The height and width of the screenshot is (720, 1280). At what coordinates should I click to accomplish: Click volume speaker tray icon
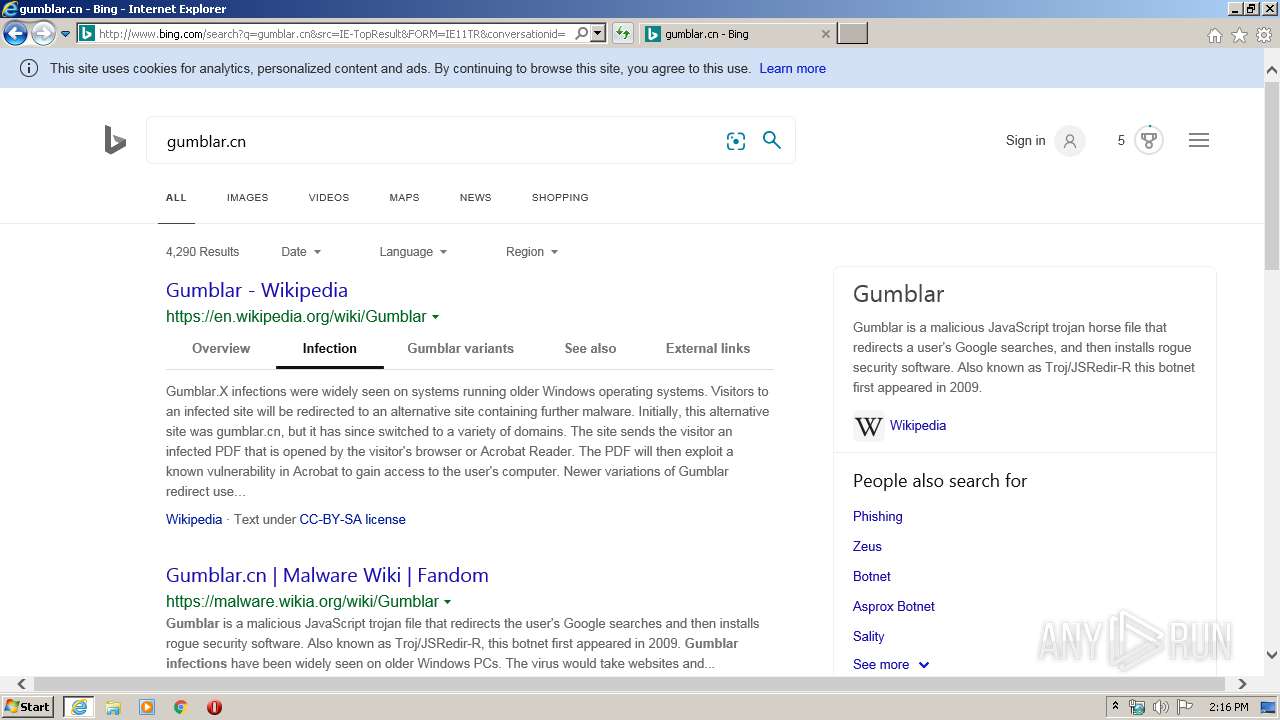(x=1160, y=707)
